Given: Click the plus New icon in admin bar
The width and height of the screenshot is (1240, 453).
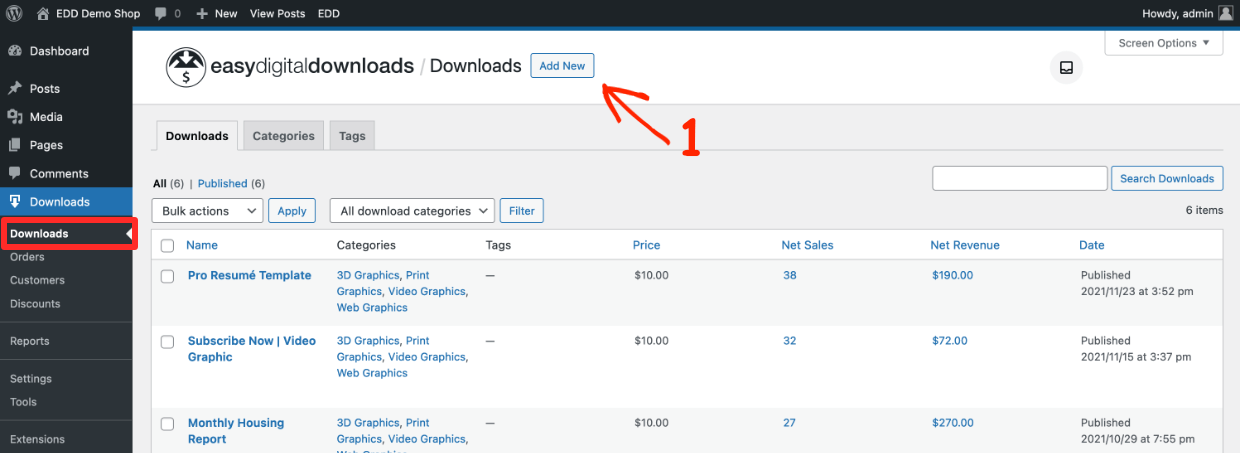Looking at the screenshot, I should [x=202, y=14].
